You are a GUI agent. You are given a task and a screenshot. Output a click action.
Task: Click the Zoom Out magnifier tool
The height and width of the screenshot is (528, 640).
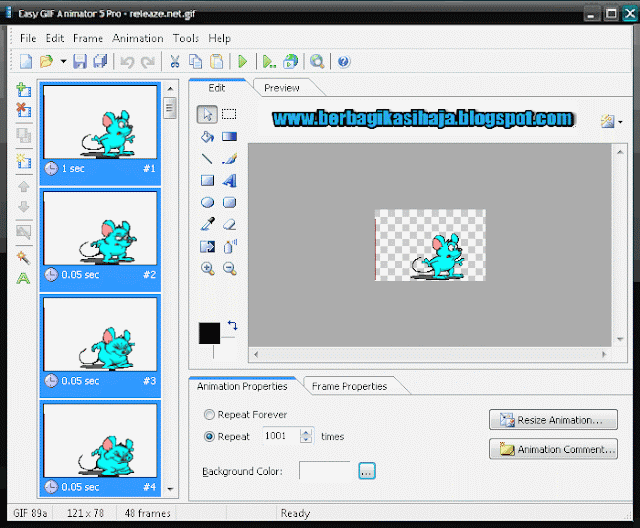tap(230, 268)
